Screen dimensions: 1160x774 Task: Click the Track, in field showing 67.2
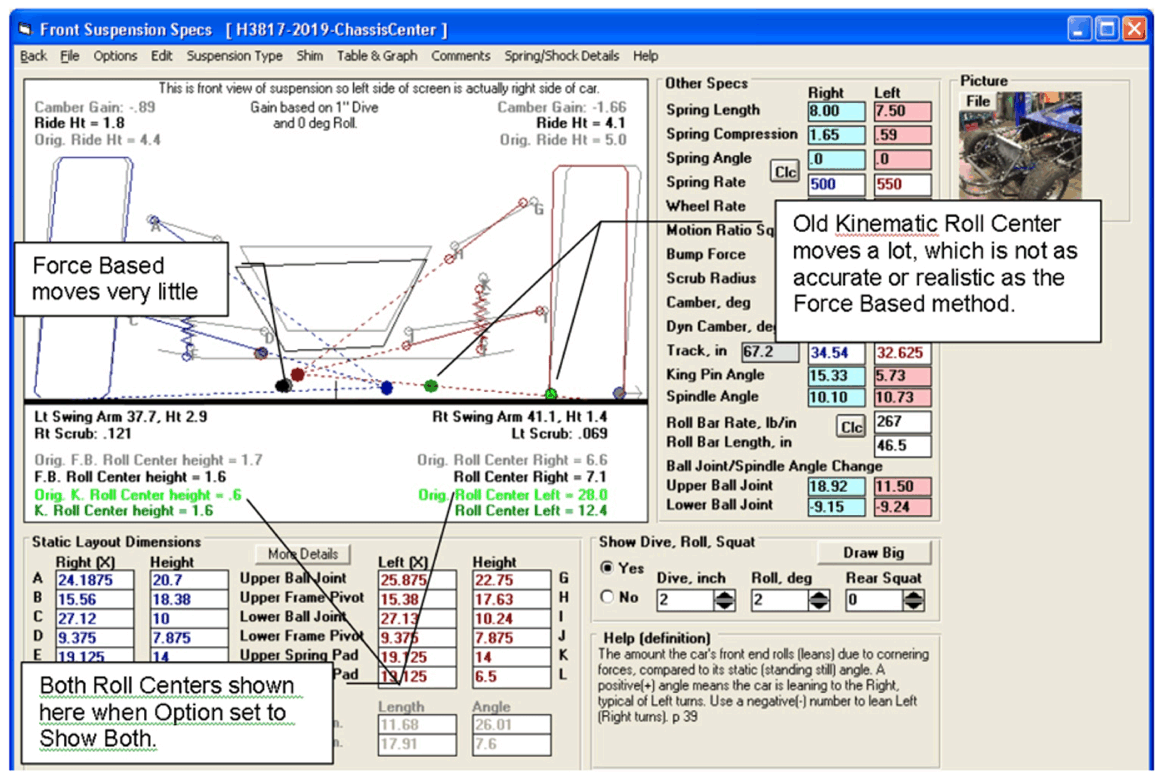point(770,352)
